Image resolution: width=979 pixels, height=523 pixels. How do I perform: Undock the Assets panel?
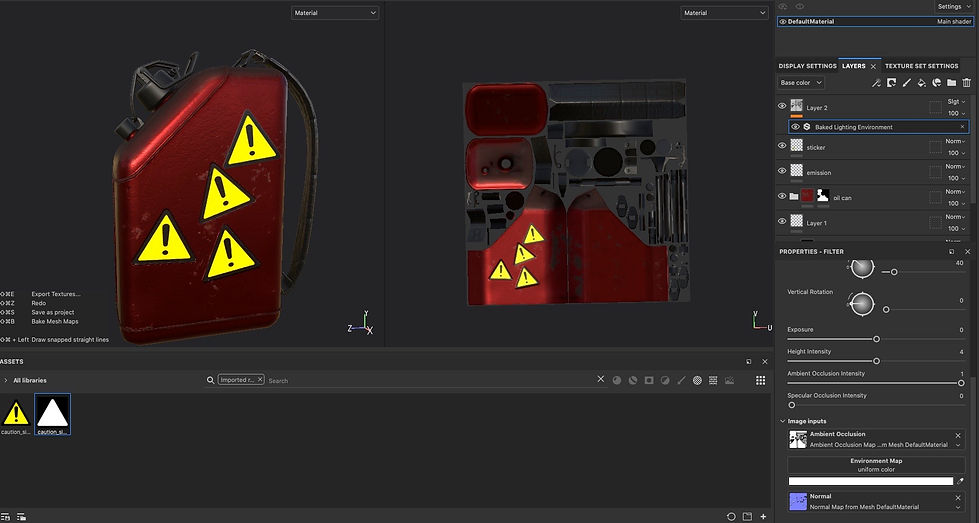tap(749, 361)
